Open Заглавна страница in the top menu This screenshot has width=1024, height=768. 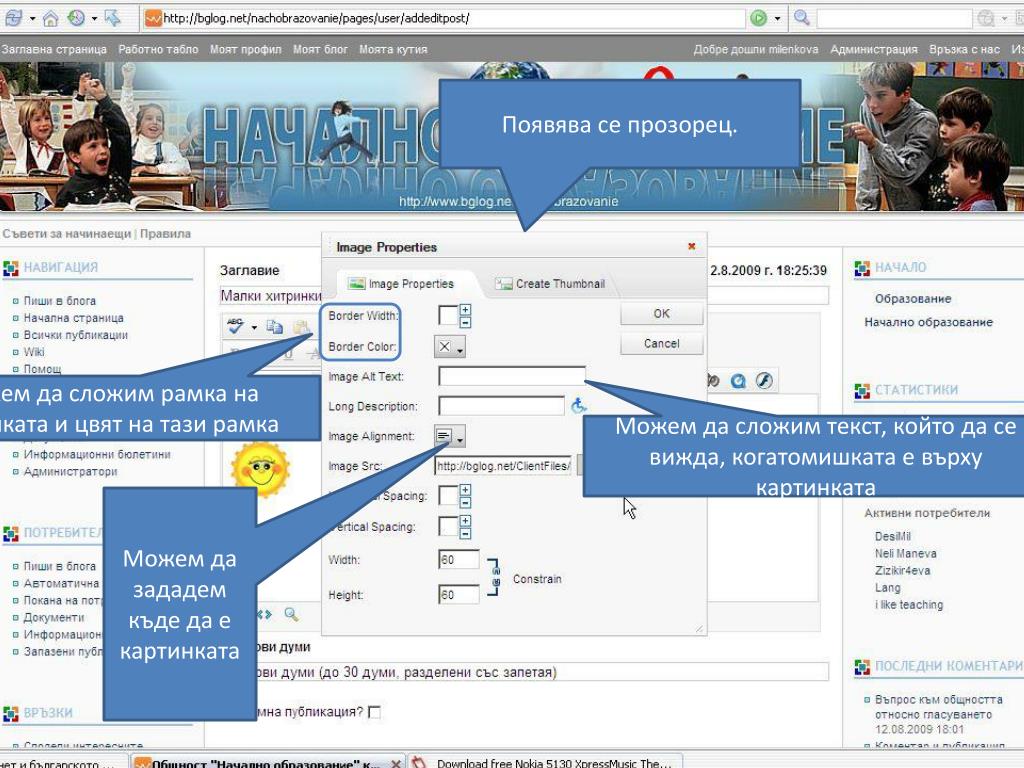pos(54,49)
